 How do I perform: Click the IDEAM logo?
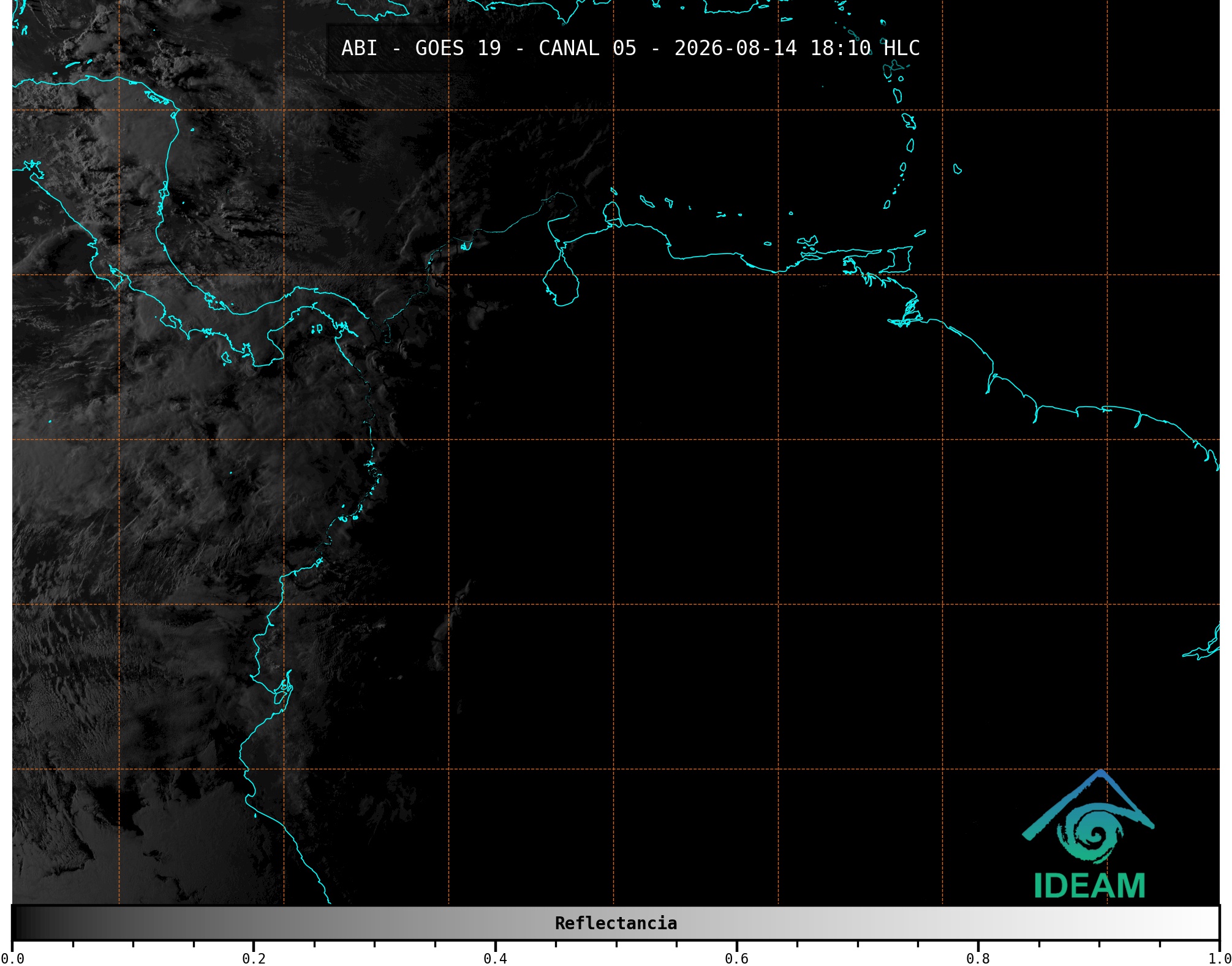(x=1089, y=834)
